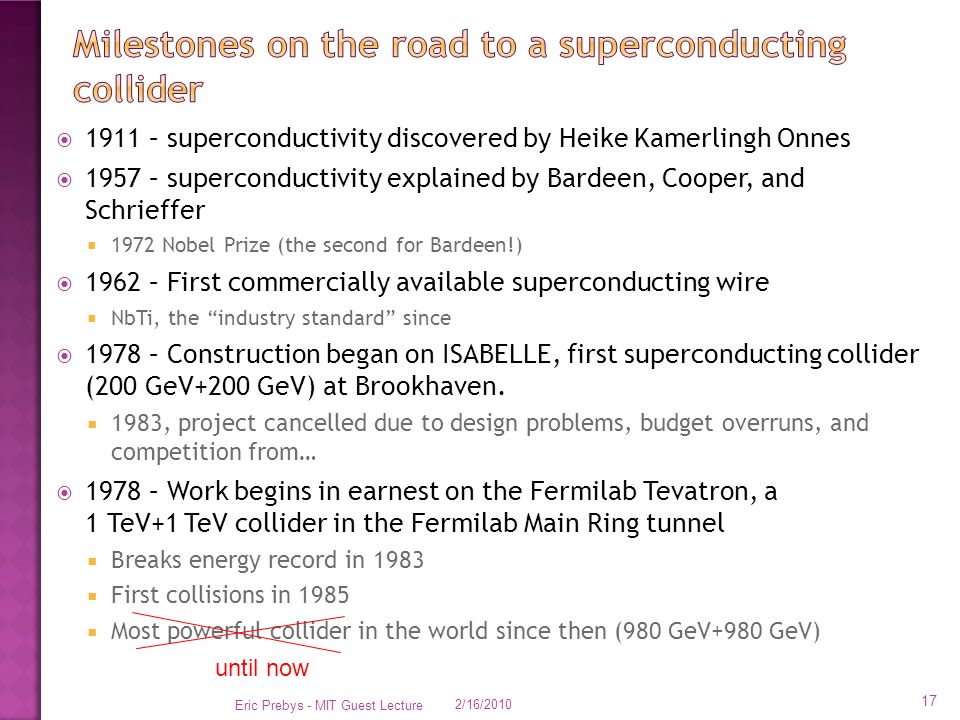The height and width of the screenshot is (720, 960).
Task: Click the footer date 2/16/2010
Action: [x=483, y=705]
